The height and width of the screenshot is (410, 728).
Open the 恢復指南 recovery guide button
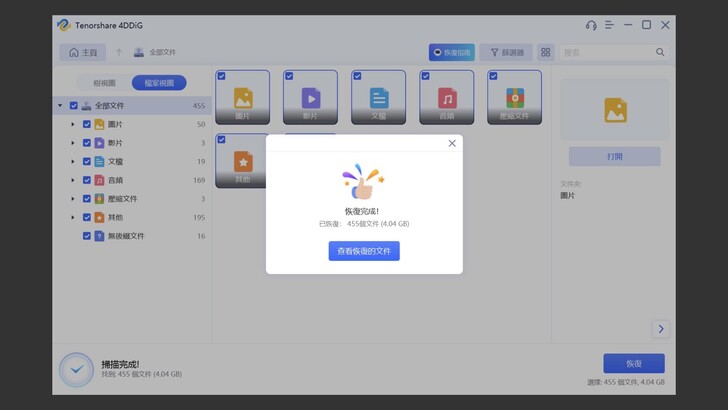(452, 52)
